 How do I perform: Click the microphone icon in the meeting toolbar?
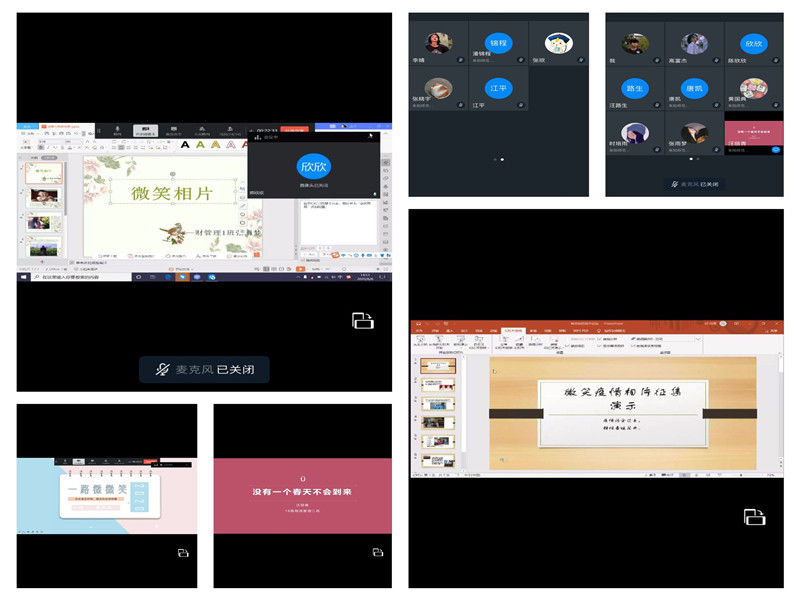click(x=118, y=130)
